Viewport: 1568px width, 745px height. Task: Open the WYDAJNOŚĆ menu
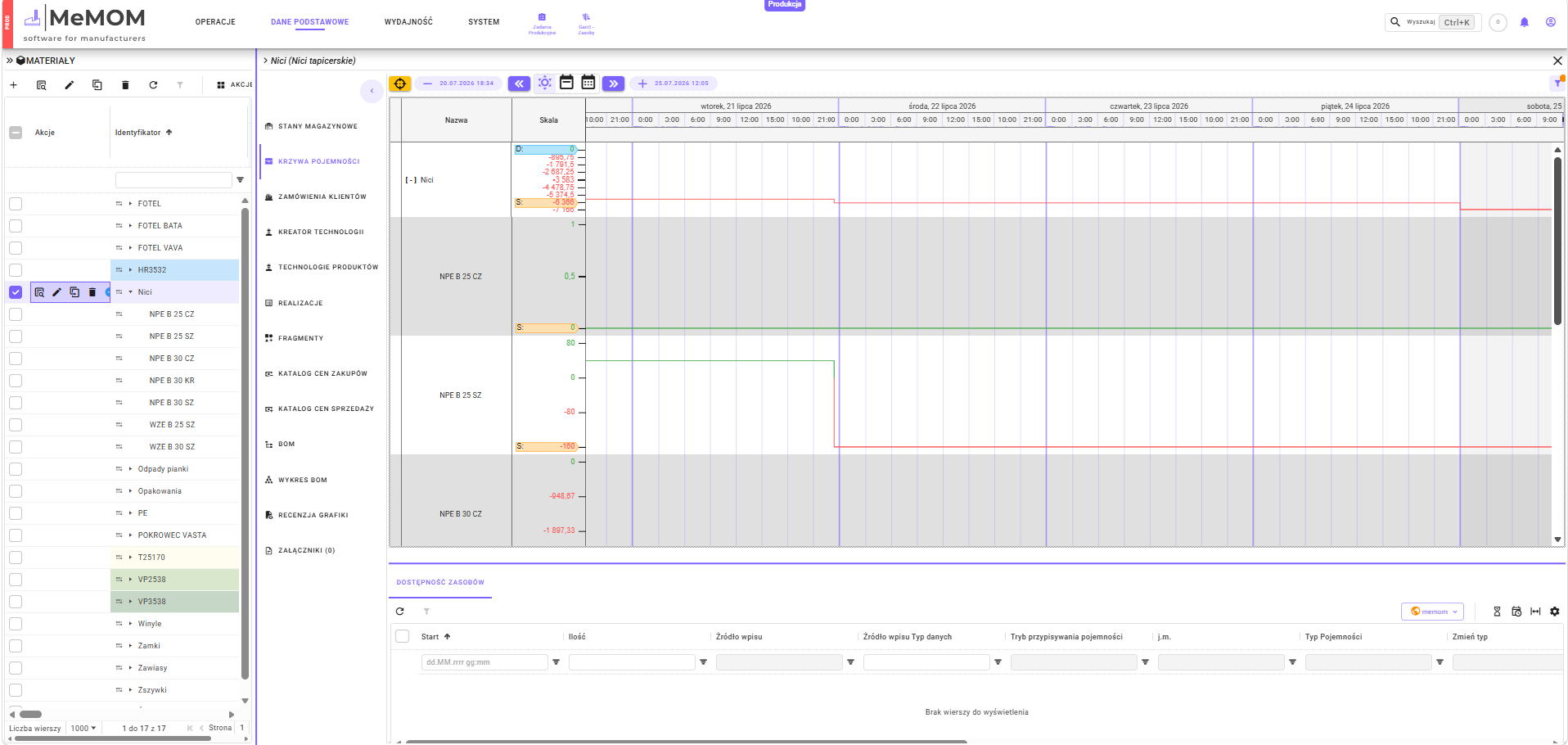click(x=408, y=22)
